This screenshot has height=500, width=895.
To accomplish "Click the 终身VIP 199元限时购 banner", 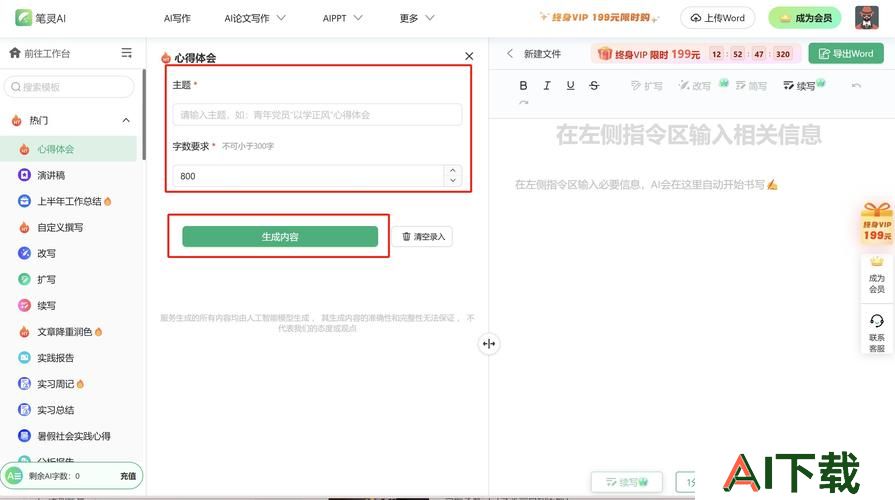I will (x=599, y=18).
